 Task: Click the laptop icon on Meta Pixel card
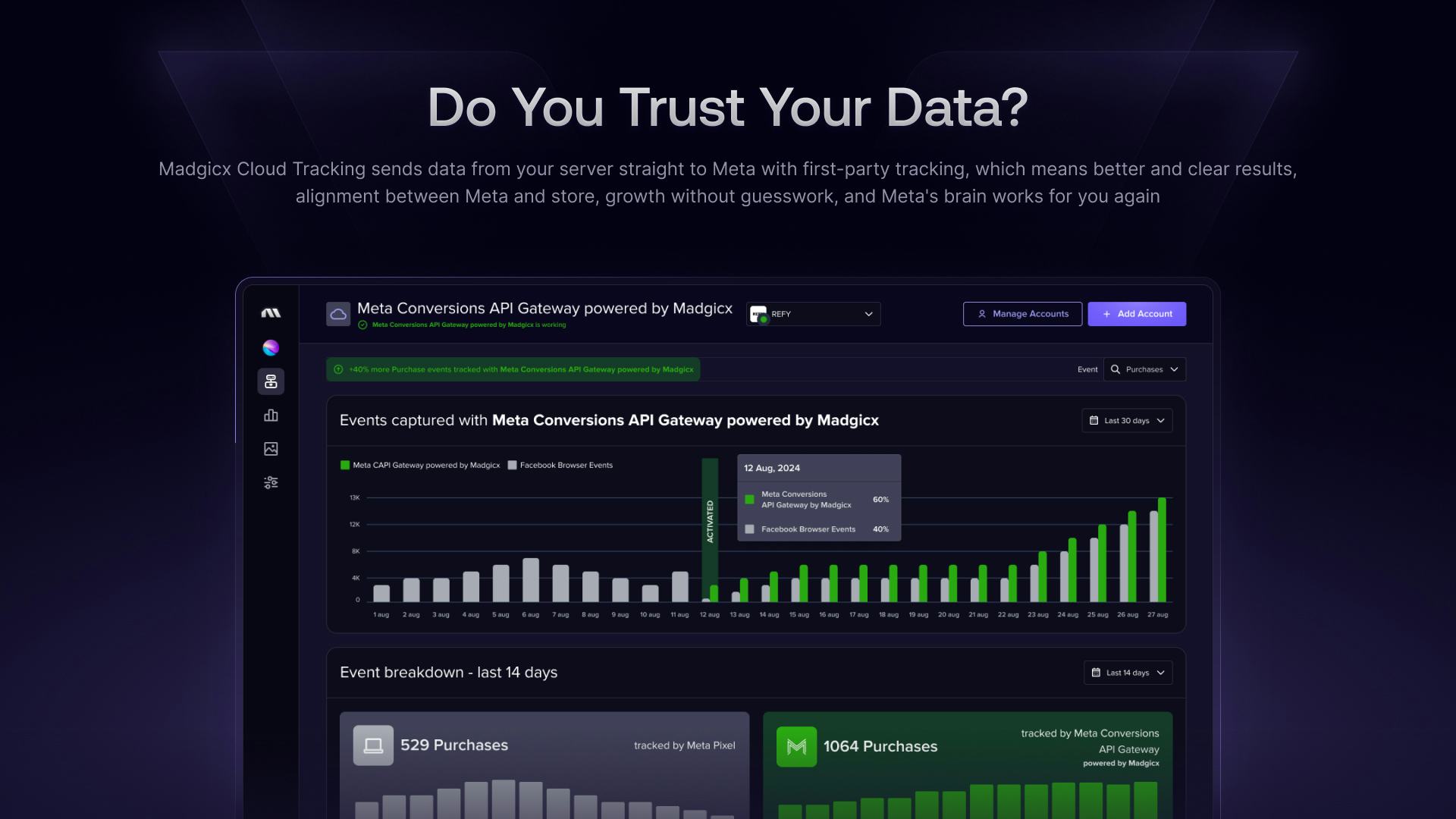tap(373, 745)
